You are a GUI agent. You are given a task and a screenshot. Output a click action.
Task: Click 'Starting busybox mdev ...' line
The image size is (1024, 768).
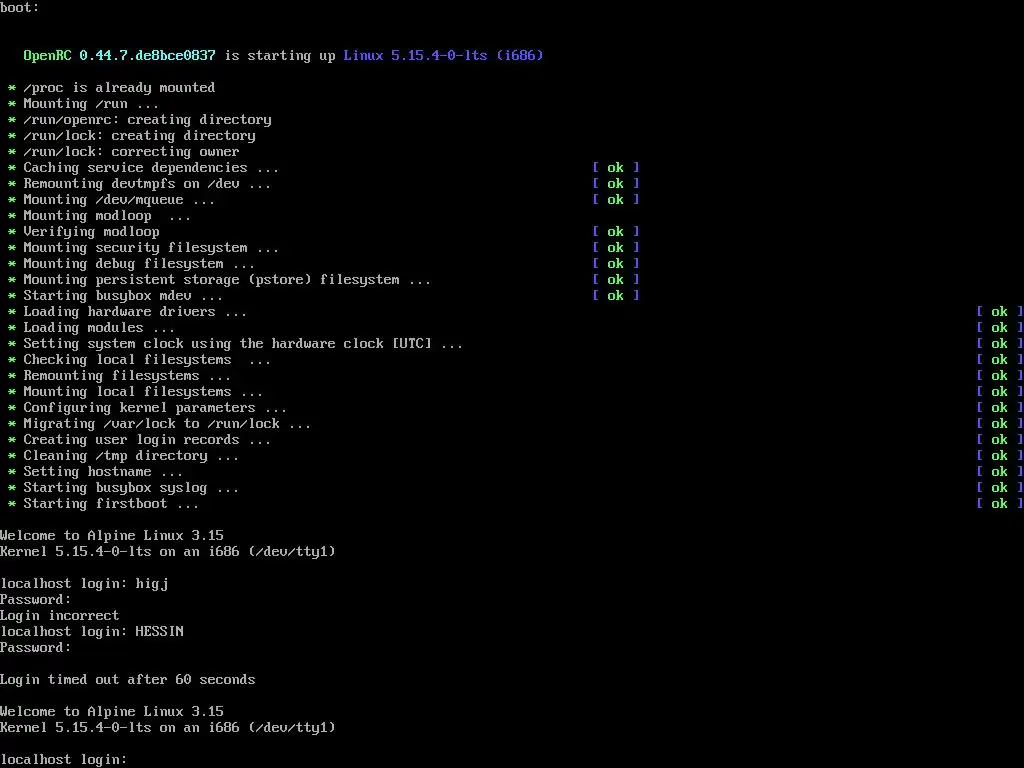[x=123, y=296]
